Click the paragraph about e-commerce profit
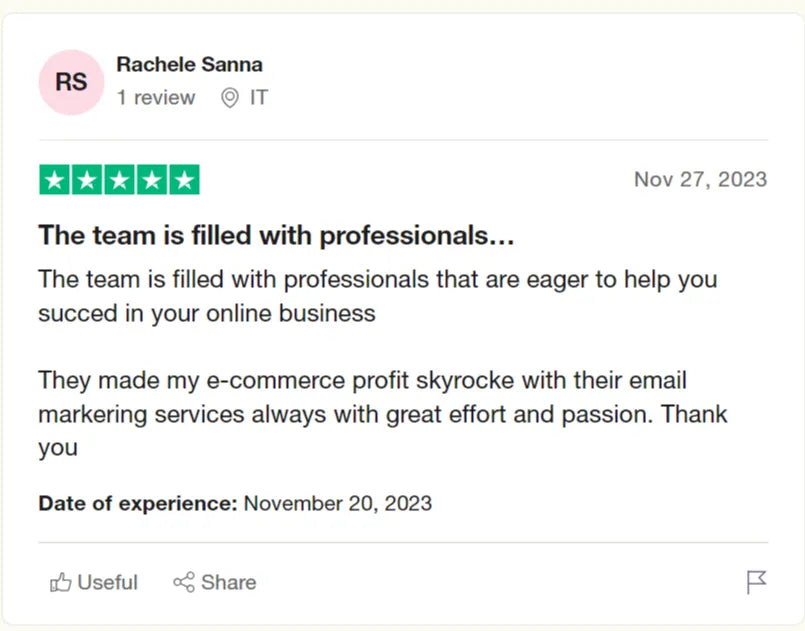Viewport: 805px width, 631px height. pos(382,414)
